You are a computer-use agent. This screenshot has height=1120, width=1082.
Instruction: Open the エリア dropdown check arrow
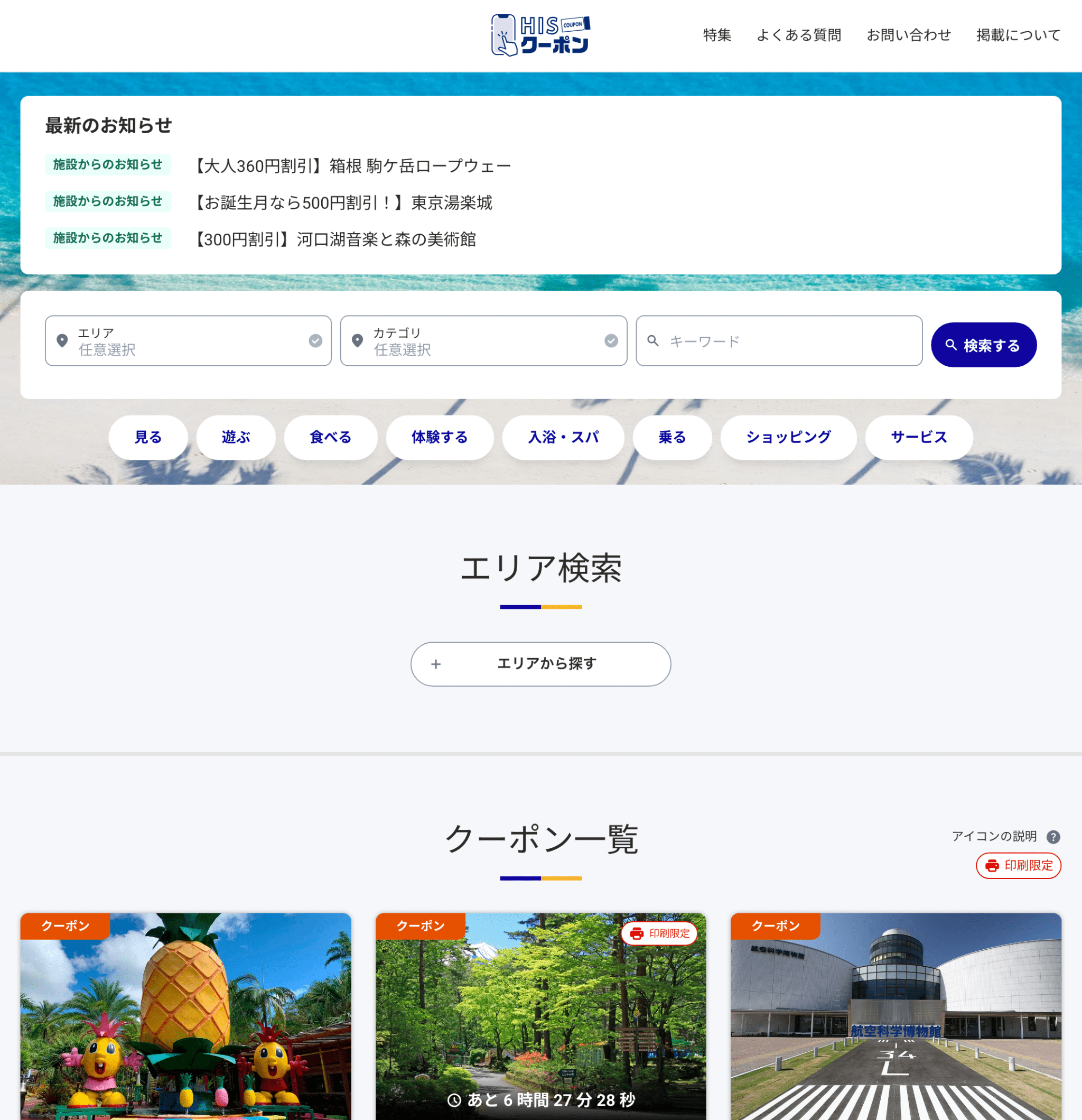coord(315,340)
